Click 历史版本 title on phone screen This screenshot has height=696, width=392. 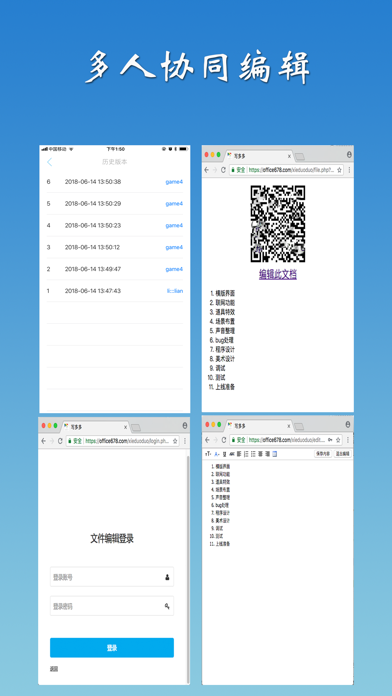pyautogui.click(x=115, y=162)
